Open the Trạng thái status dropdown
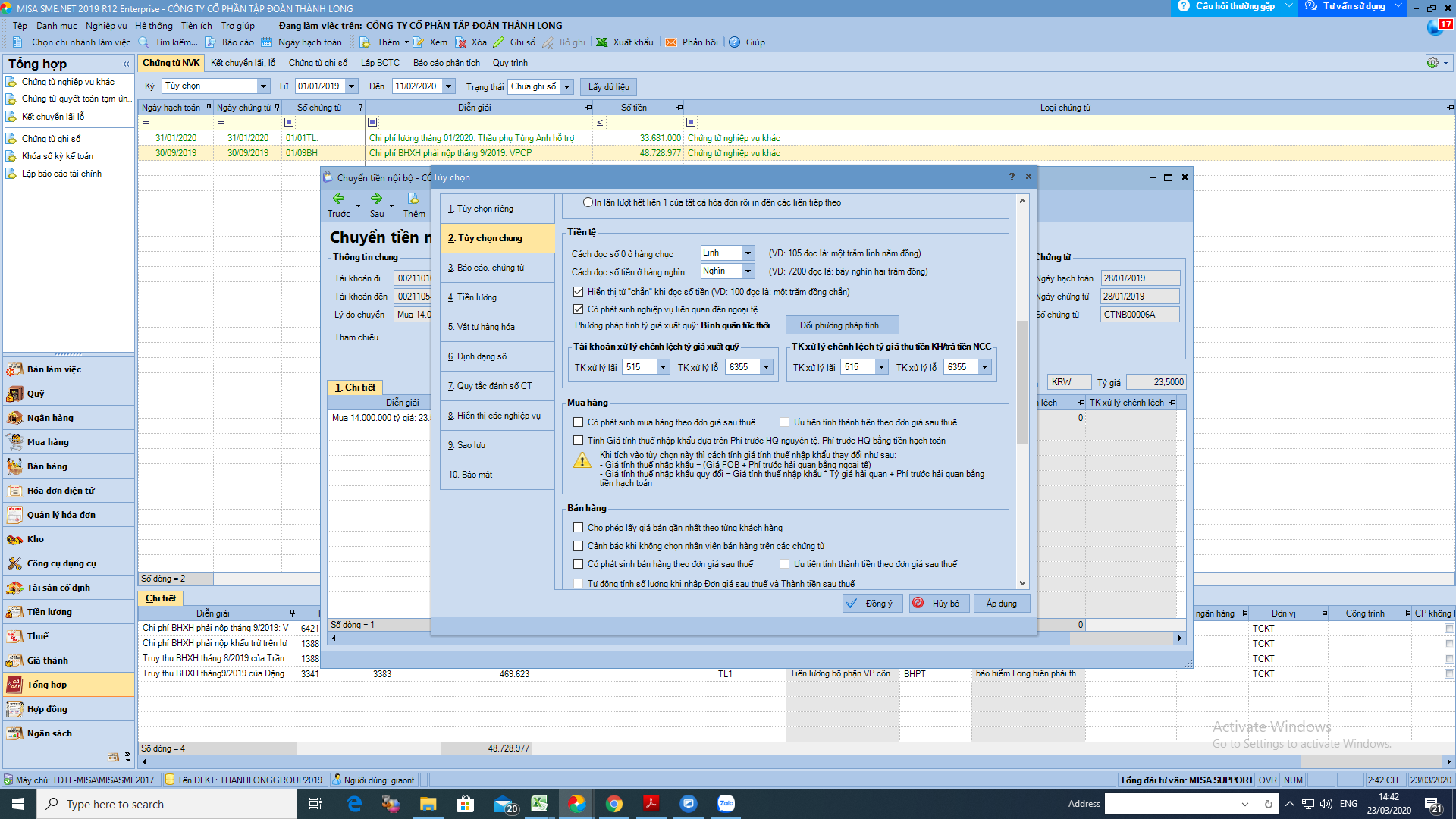The width and height of the screenshot is (1456, 819). point(566,87)
